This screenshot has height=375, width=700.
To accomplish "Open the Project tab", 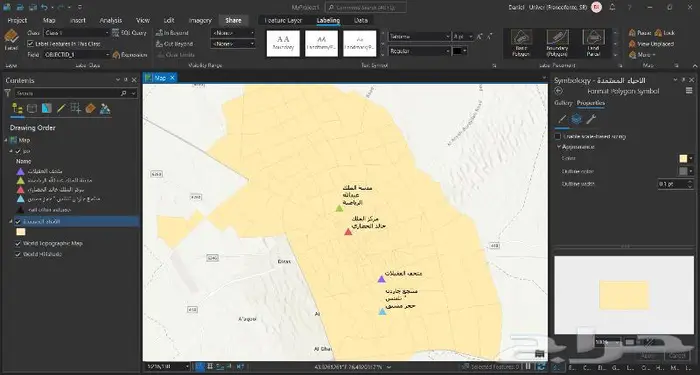I will [17, 20].
